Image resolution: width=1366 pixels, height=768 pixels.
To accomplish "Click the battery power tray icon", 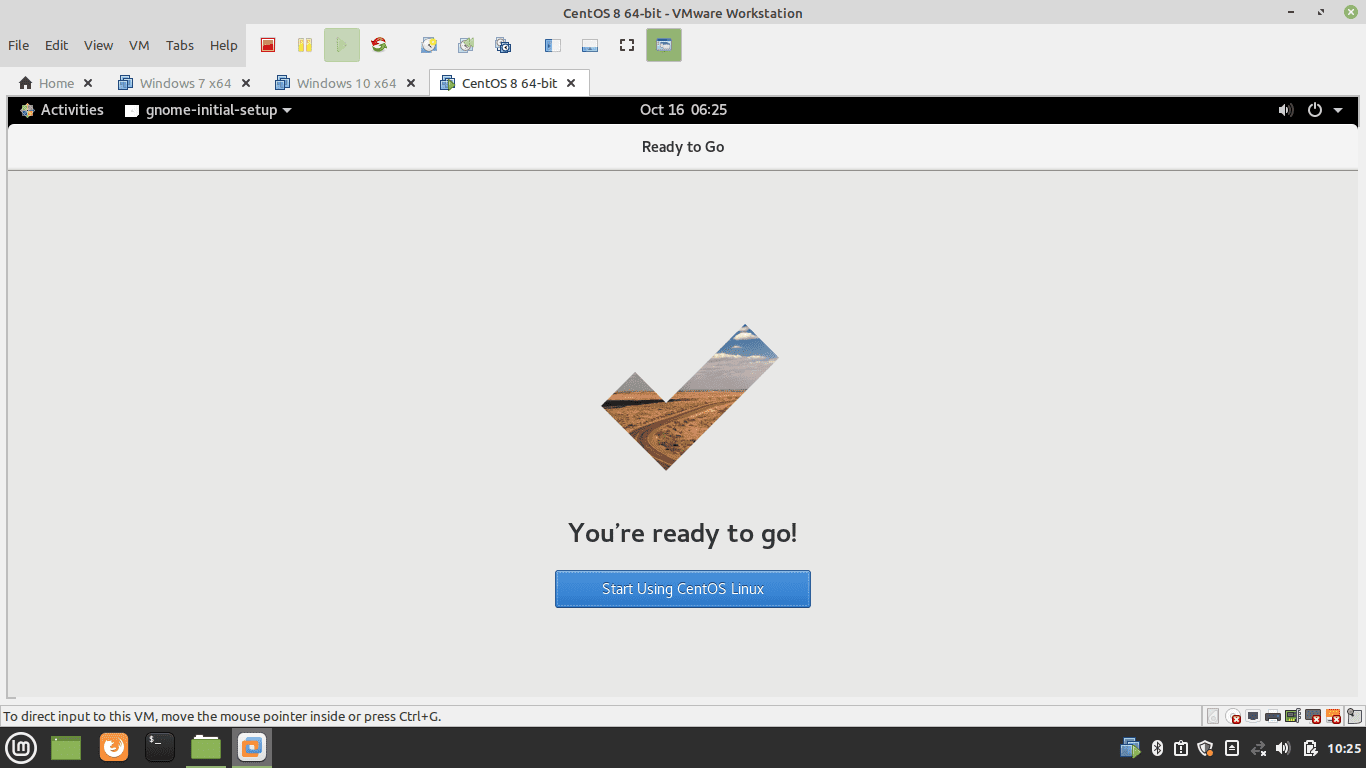I will pyautogui.click(x=1311, y=748).
